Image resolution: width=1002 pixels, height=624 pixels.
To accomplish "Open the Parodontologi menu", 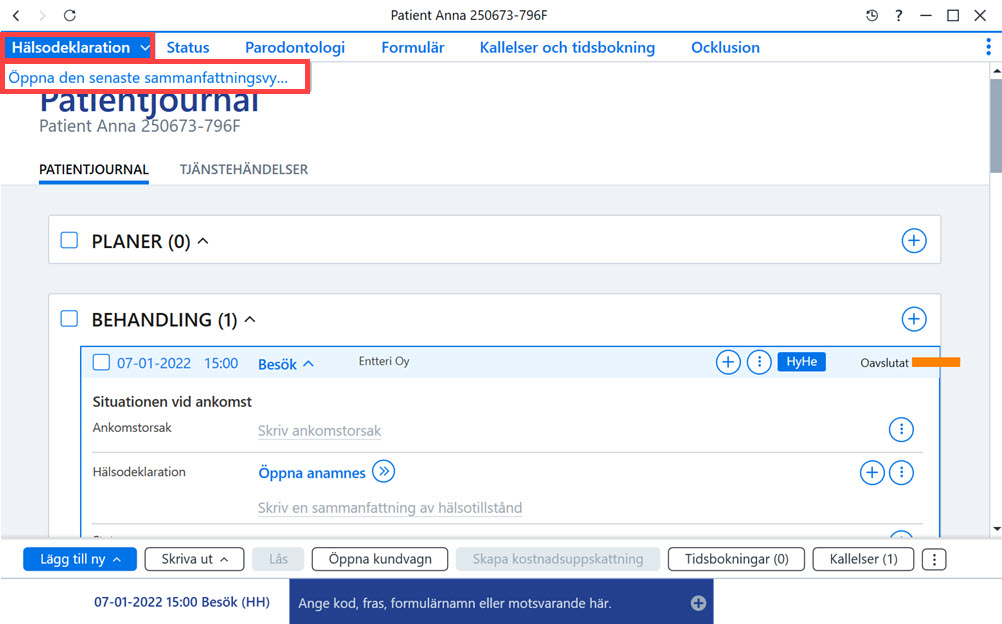I will [295, 47].
